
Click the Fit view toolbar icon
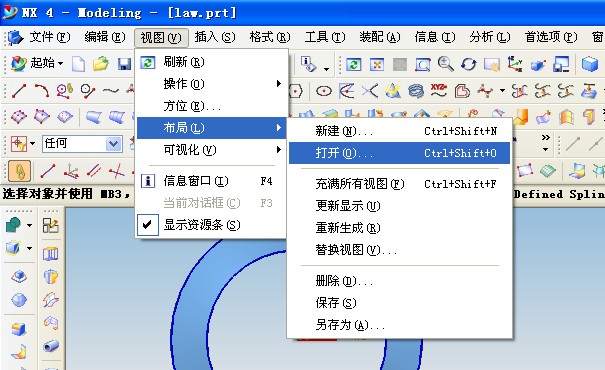pyautogui.click(x=377, y=64)
